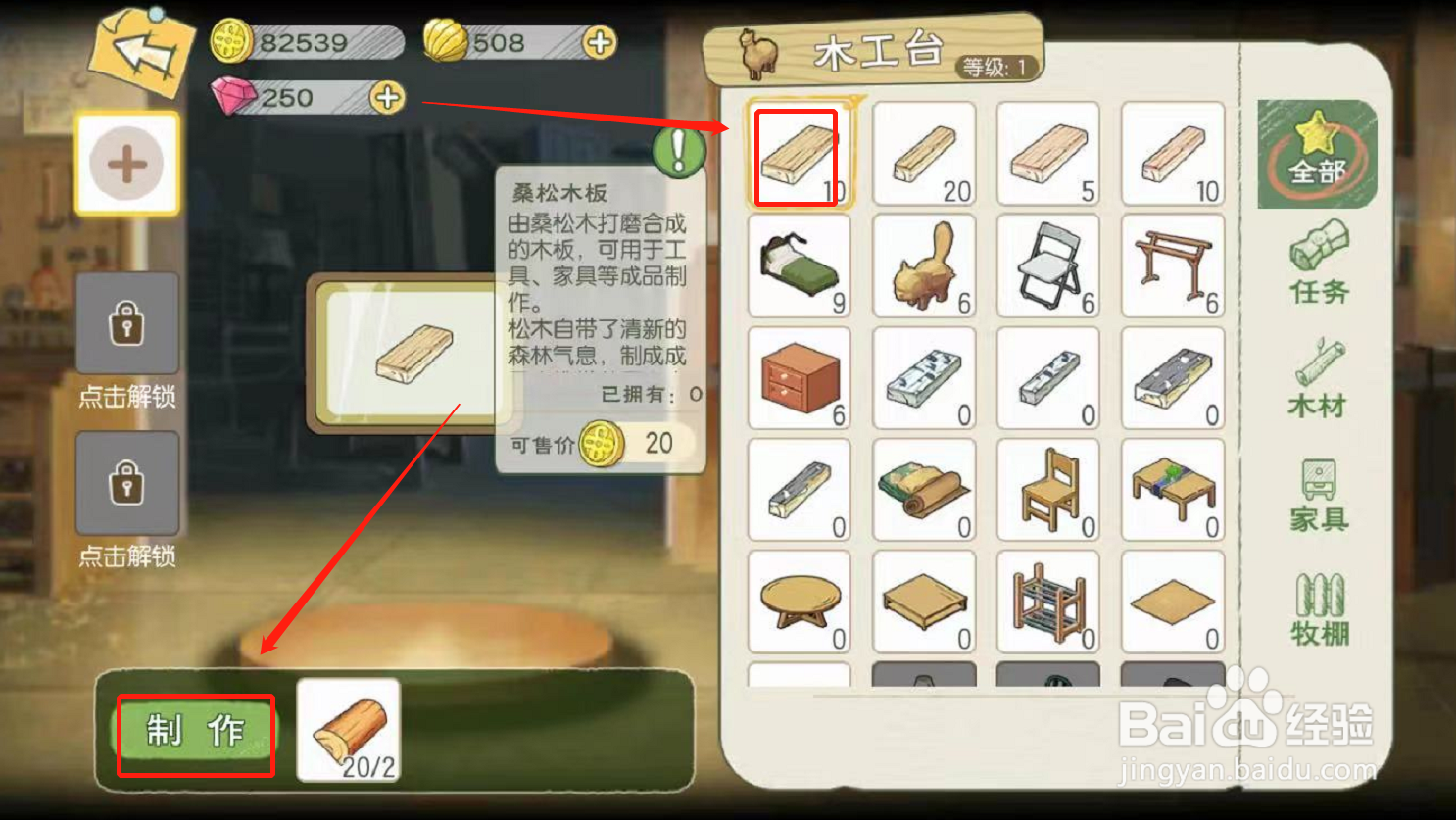Select the 桑松木板 plank with quantity 10
The height and width of the screenshot is (820, 1456).
(x=800, y=154)
